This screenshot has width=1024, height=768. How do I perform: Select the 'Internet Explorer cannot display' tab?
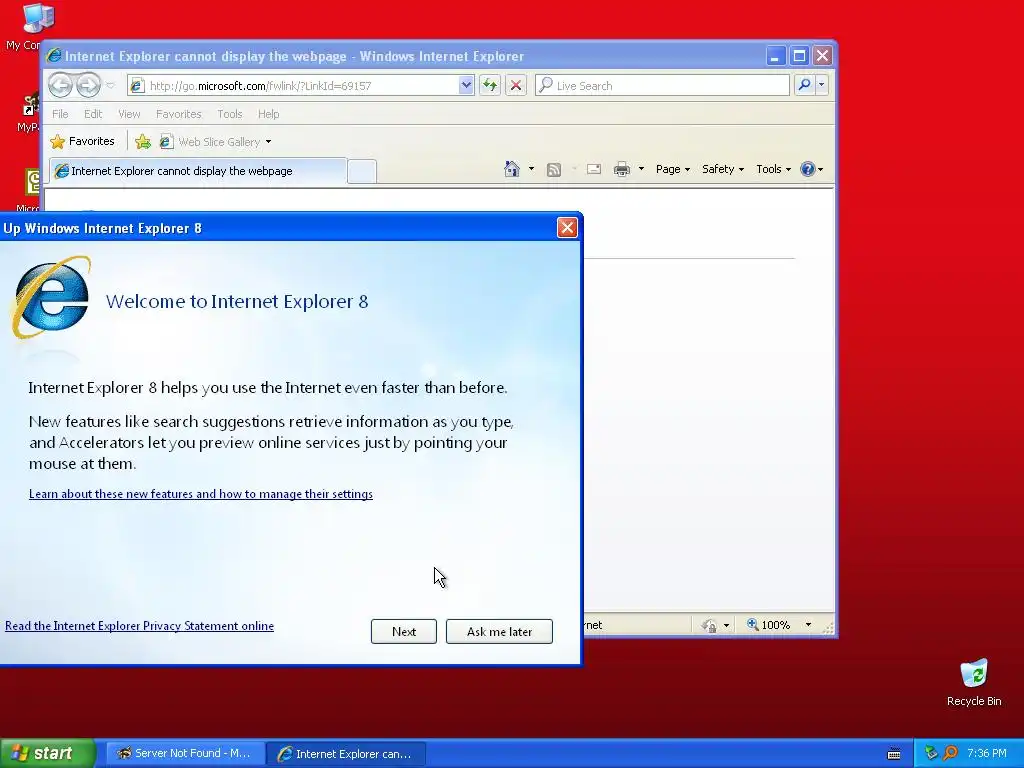pyautogui.click(x=199, y=171)
